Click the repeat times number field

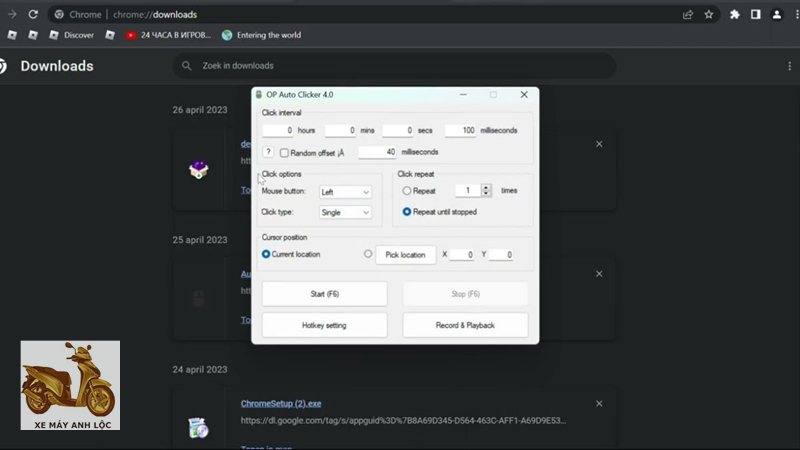tap(468, 191)
